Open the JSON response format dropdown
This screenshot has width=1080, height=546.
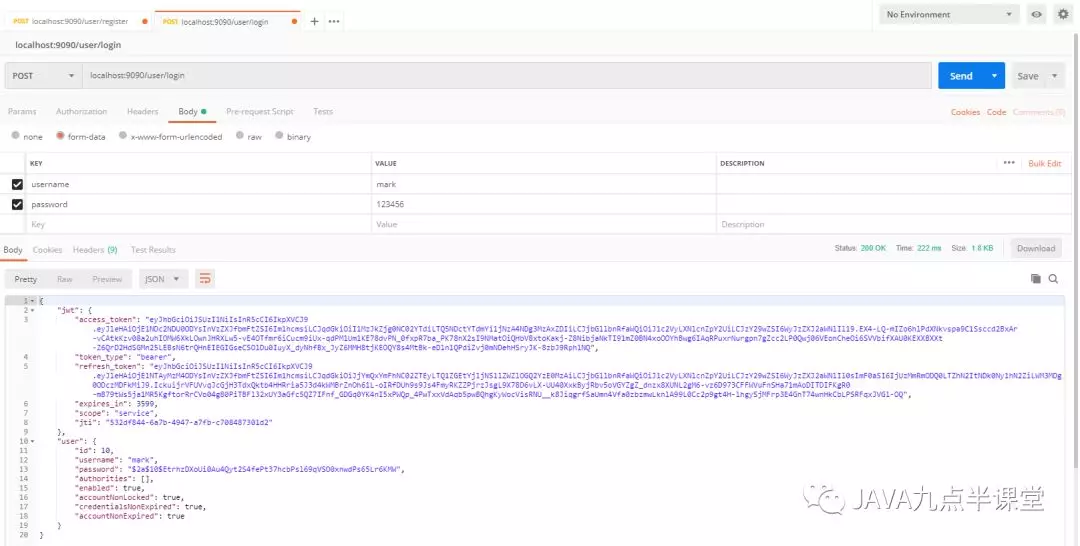point(163,279)
